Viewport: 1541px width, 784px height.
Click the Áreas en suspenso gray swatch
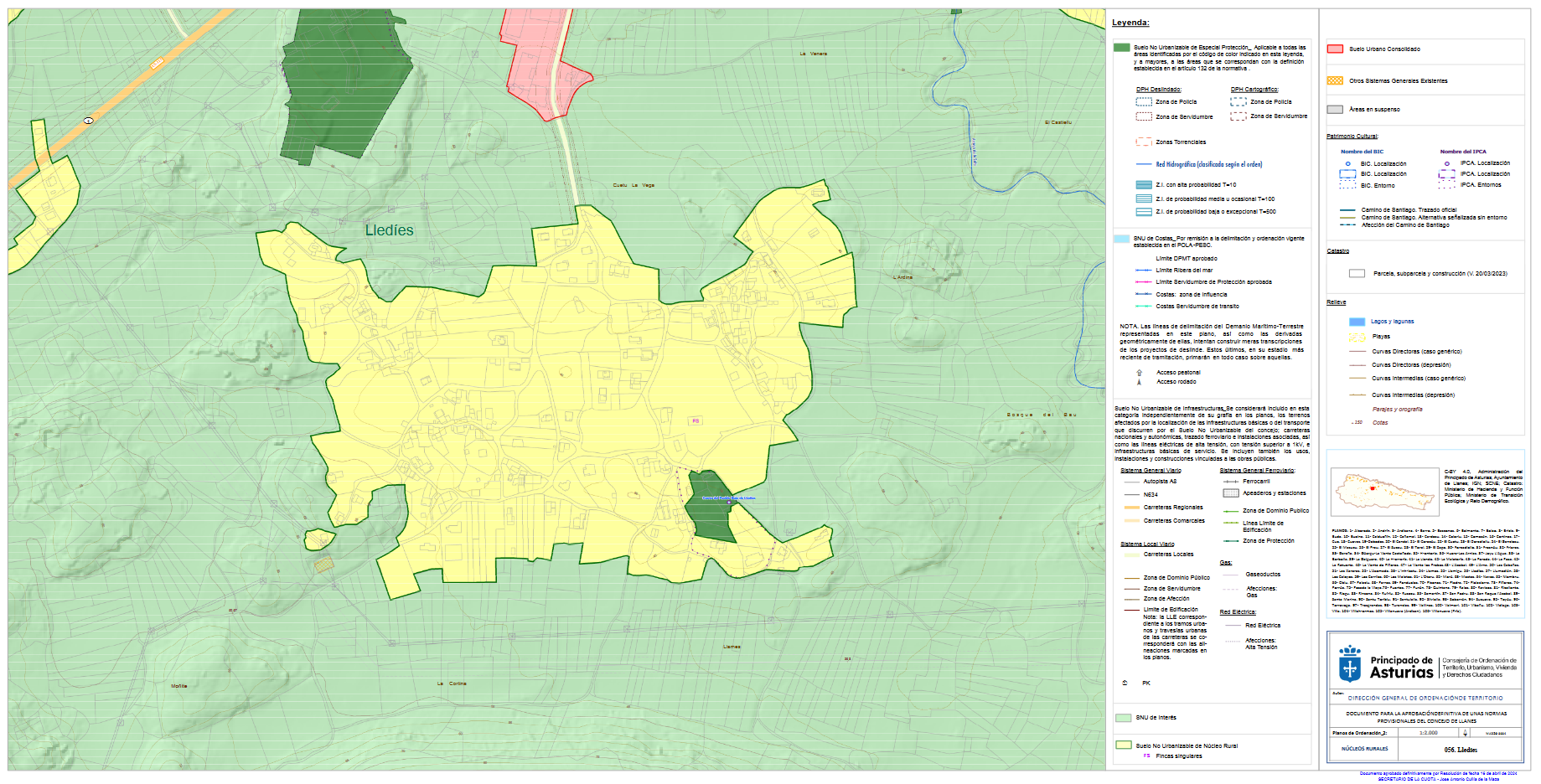(1335, 110)
